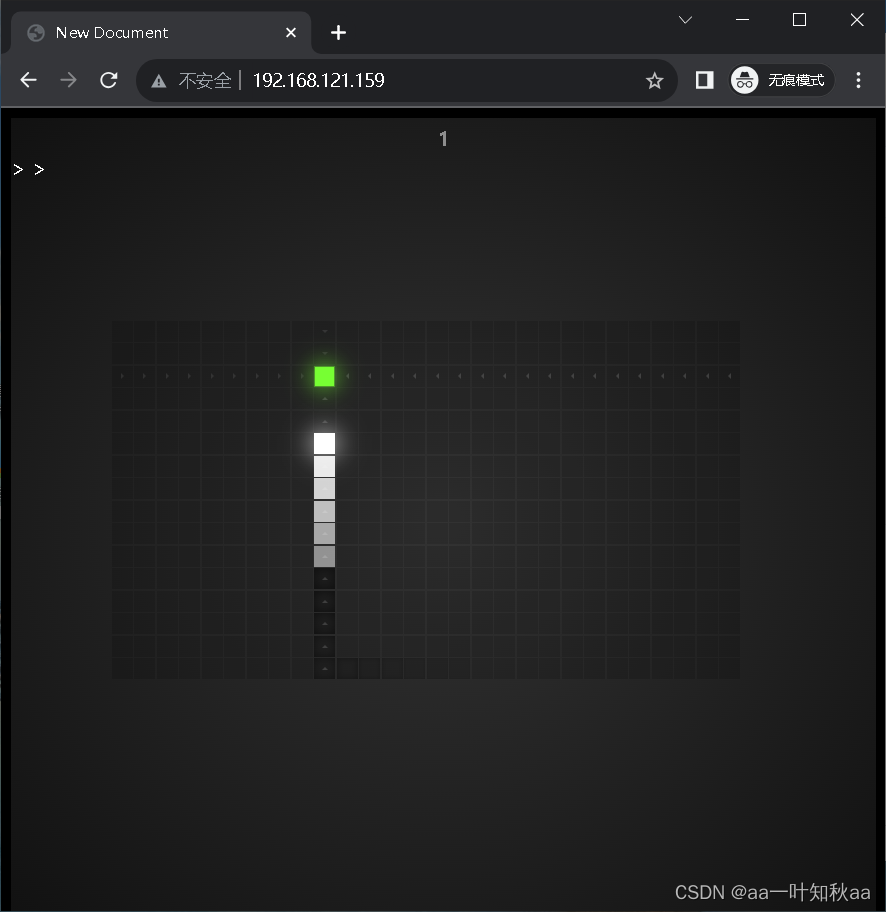Reload the current page
Viewport: 886px width, 912px height.
point(109,80)
